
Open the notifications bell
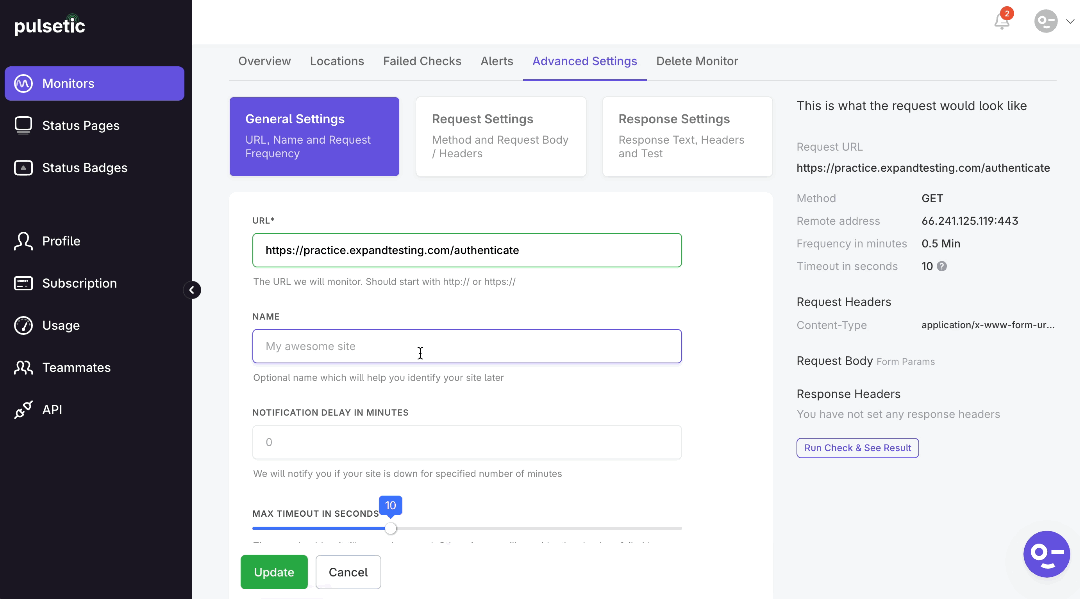coord(1002,21)
